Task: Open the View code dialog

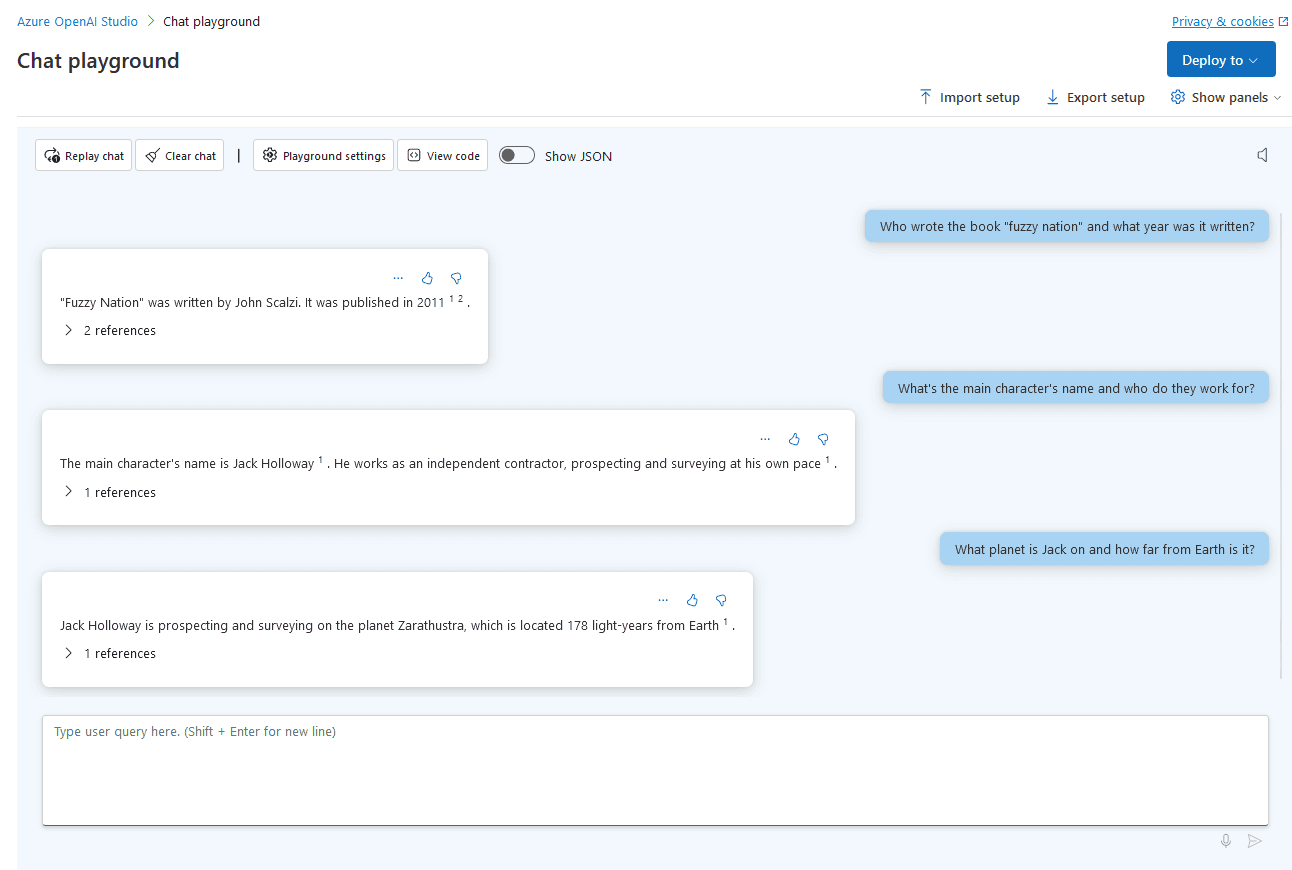Action: click(x=442, y=155)
